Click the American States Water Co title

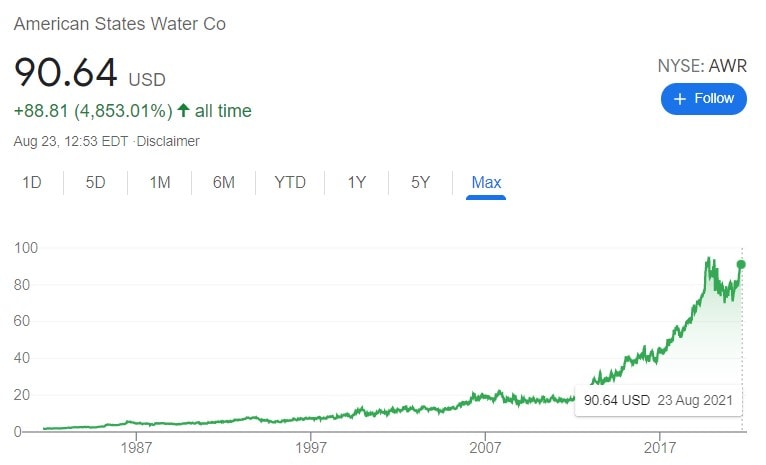pos(120,23)
